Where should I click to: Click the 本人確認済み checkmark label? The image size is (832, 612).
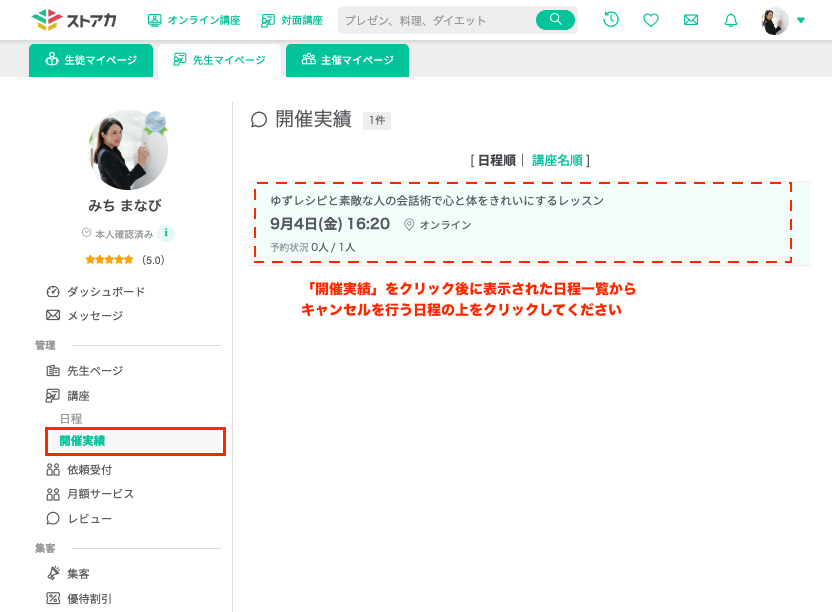[117, 234]
